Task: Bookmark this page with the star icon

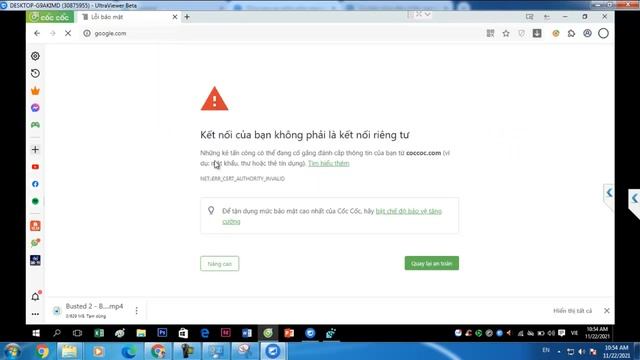Action: click(506, 33)
